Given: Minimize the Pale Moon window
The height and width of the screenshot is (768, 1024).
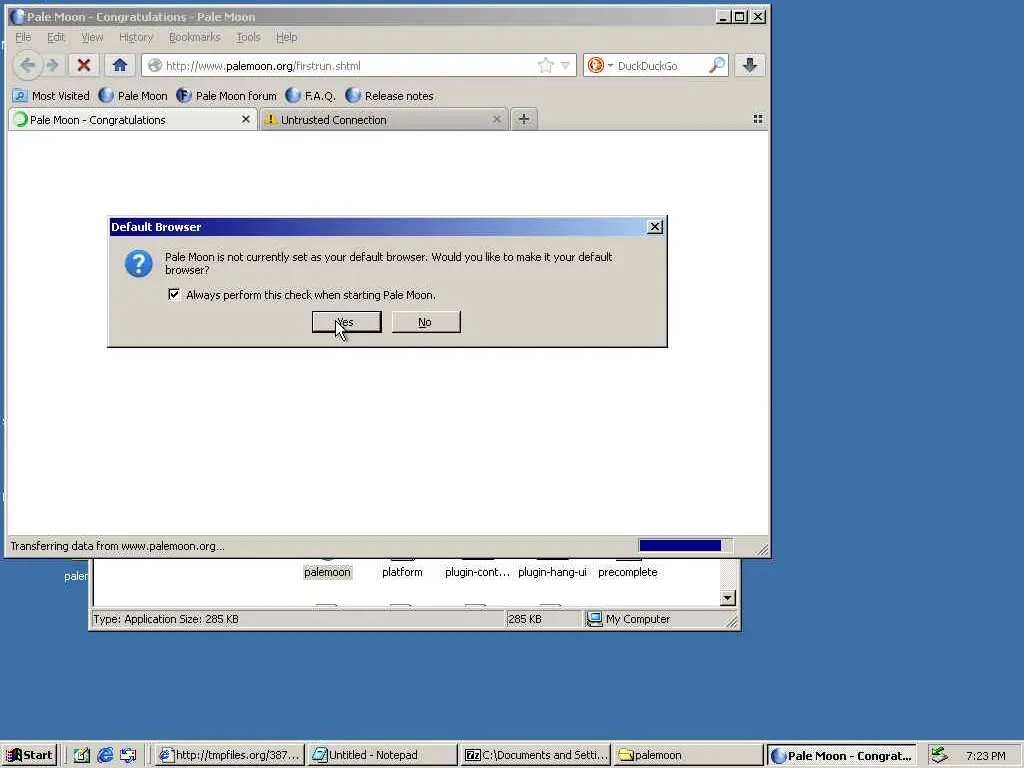Looking at the screenshot, I should (x=722, y=17).
